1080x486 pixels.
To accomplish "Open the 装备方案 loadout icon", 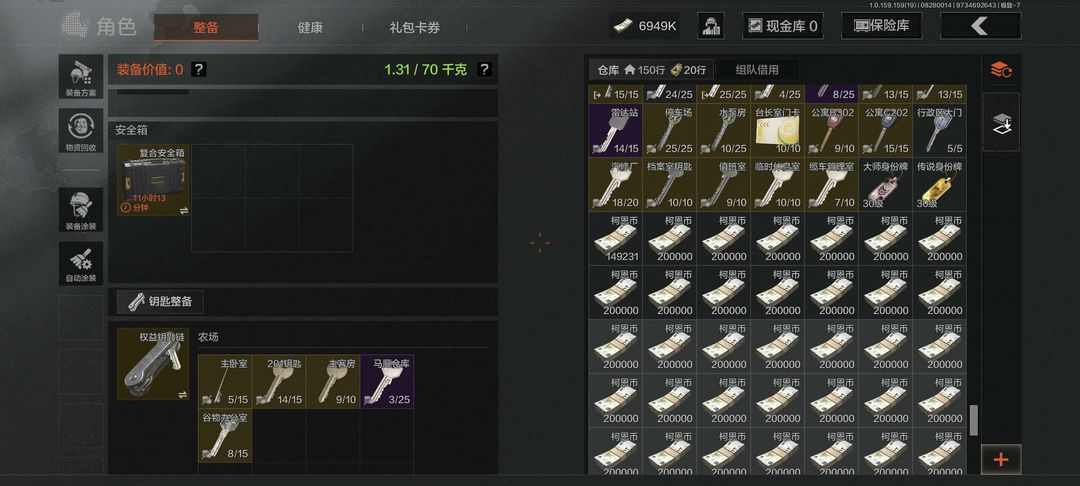I will [81, 76].
